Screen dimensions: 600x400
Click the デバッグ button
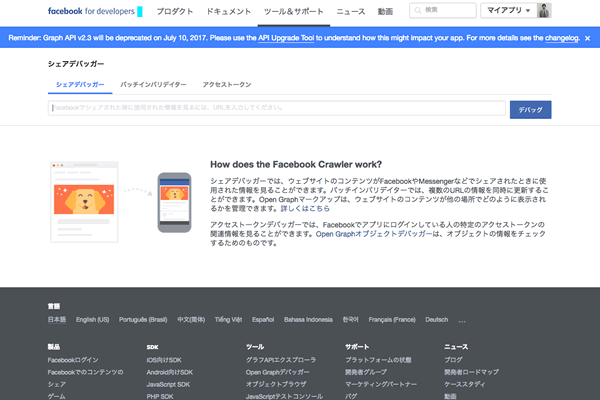coord(530,110)
